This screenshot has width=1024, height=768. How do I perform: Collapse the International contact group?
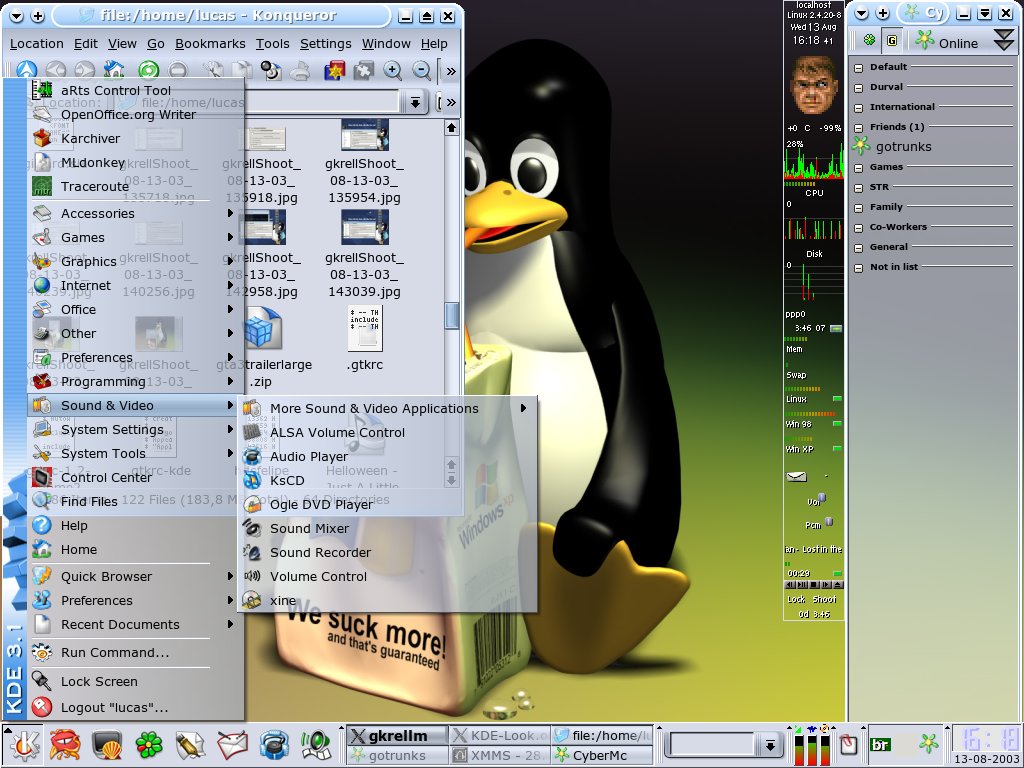tap(858, 108)
